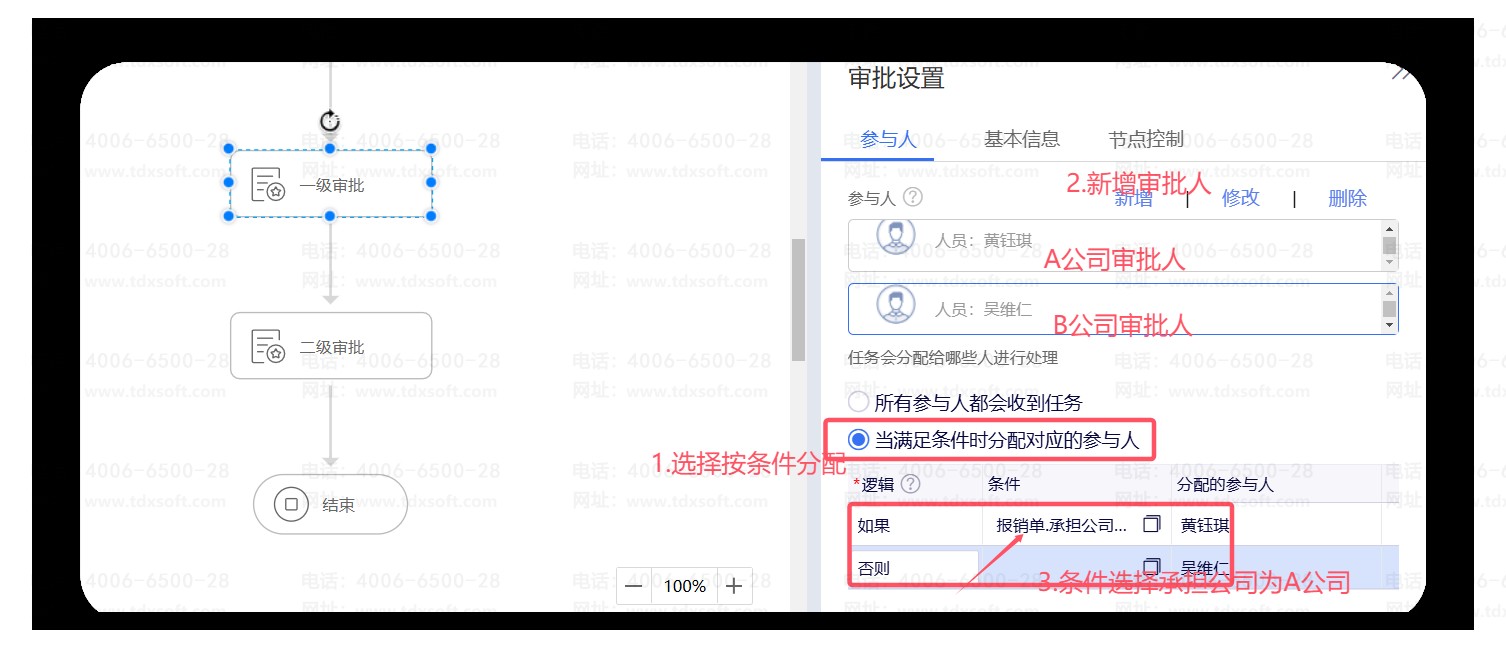Open condition editor icon in 否则 row
This screenshot has width=1506, height=648.
[1152, 566]
